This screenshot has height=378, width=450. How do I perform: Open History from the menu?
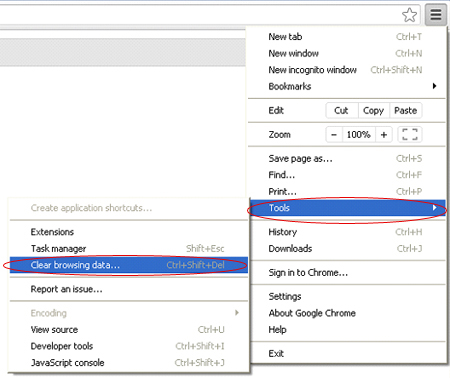coord(347,232)
